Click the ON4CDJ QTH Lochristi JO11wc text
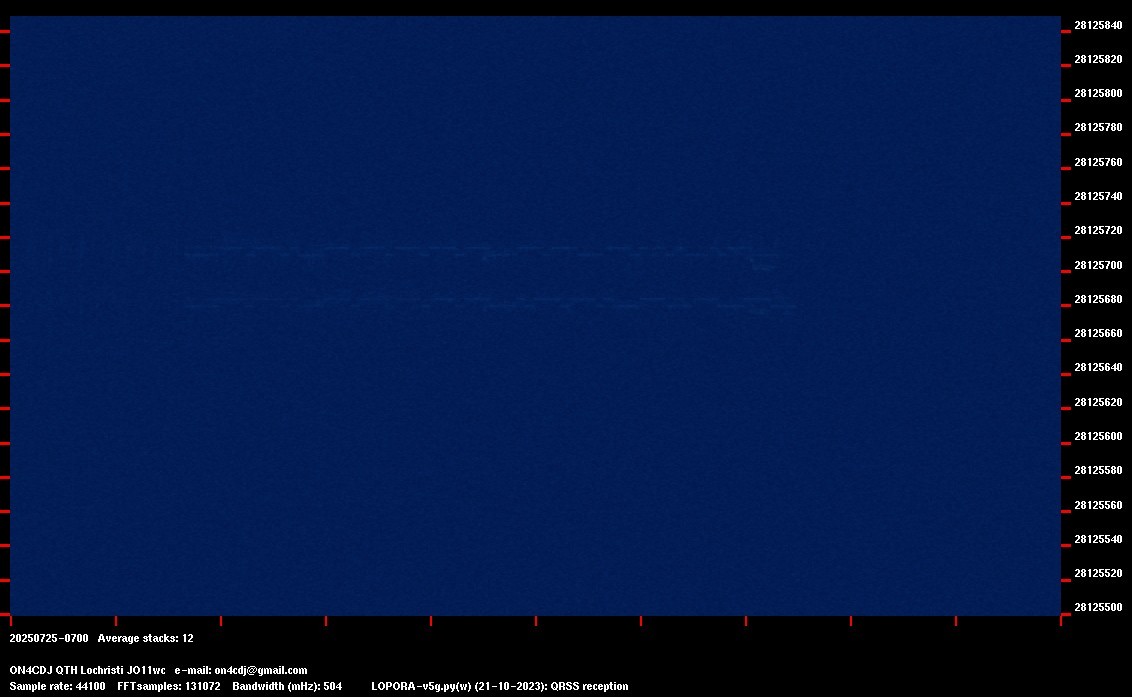The height and width of the screenshot is (697, 1132). 87,670
